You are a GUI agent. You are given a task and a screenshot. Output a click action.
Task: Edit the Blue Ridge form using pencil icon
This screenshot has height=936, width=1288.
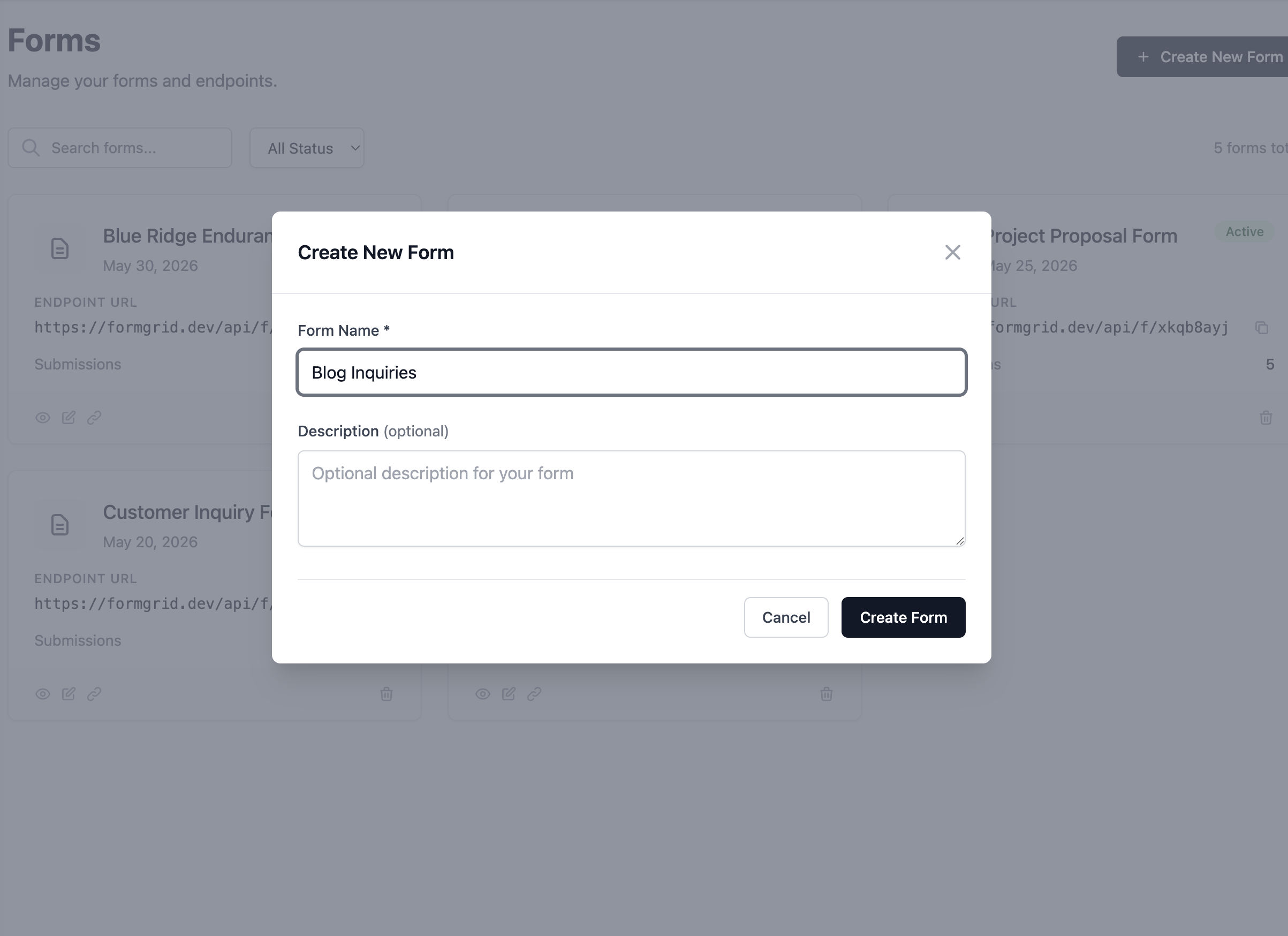click(69, 418)
